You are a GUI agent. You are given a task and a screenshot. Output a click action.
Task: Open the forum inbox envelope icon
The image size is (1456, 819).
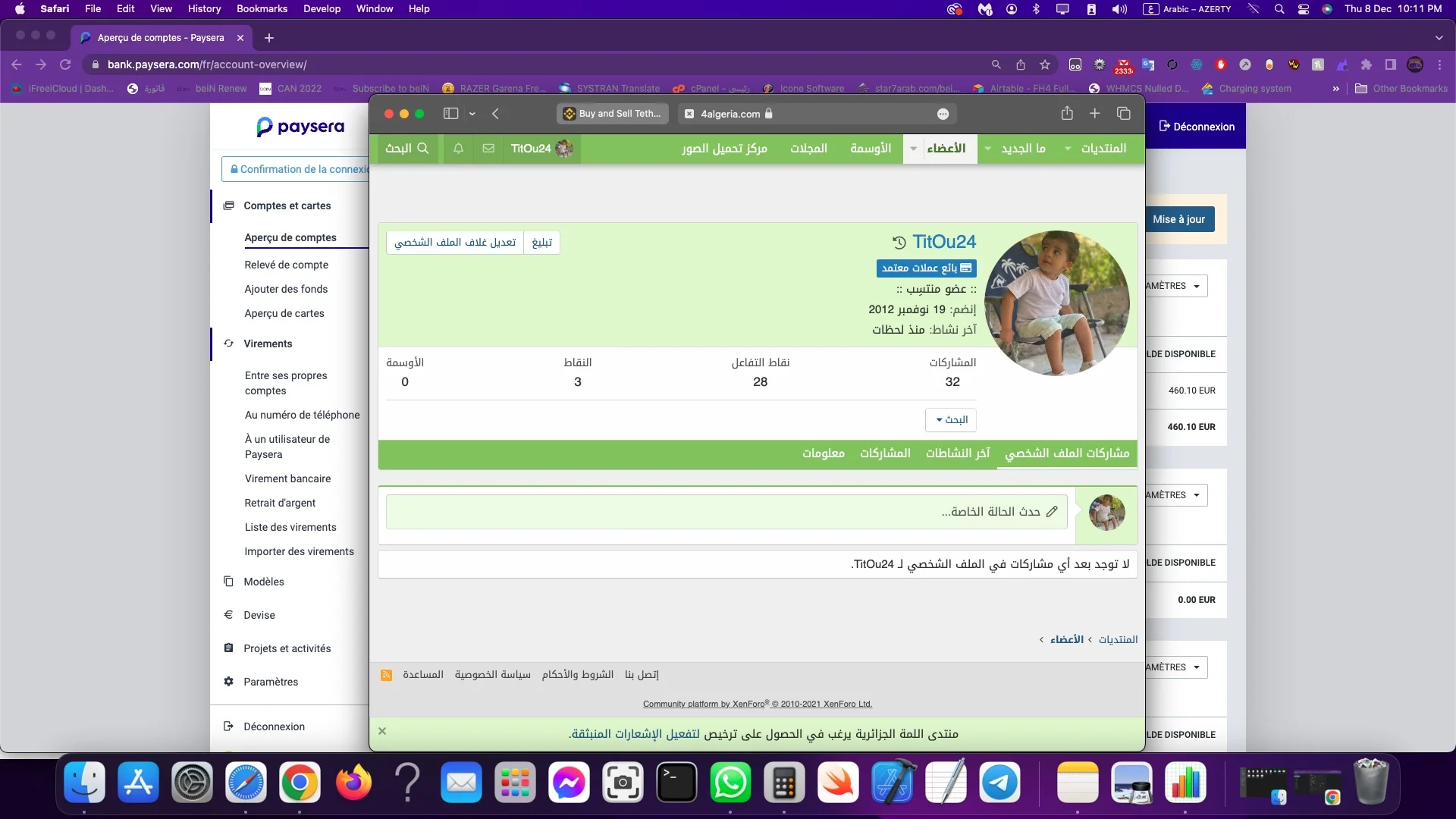488,149
